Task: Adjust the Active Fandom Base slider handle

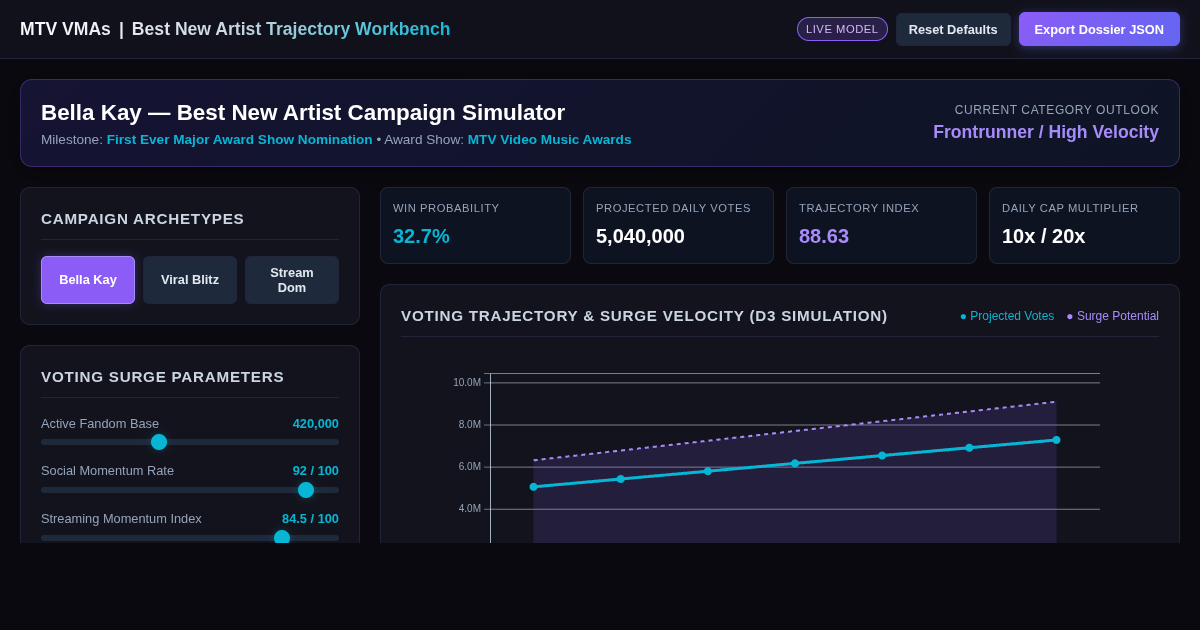Action: [159, 442]
